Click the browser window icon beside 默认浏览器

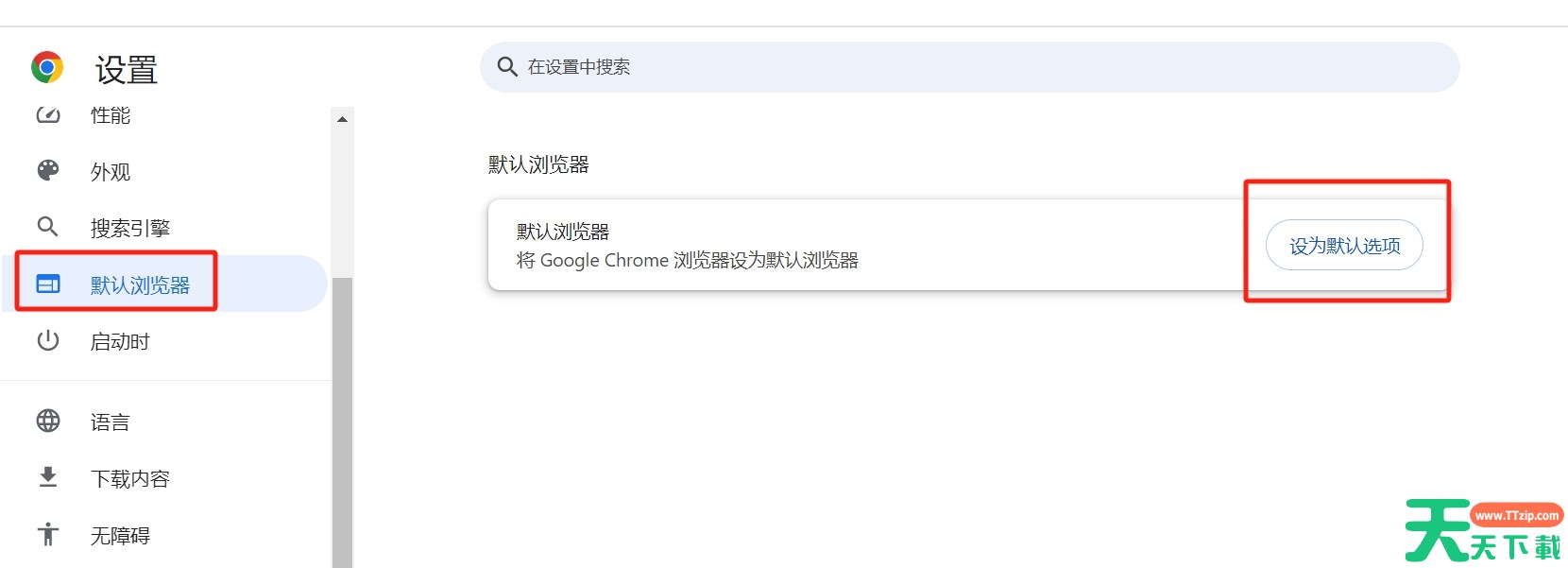[48, 284]
